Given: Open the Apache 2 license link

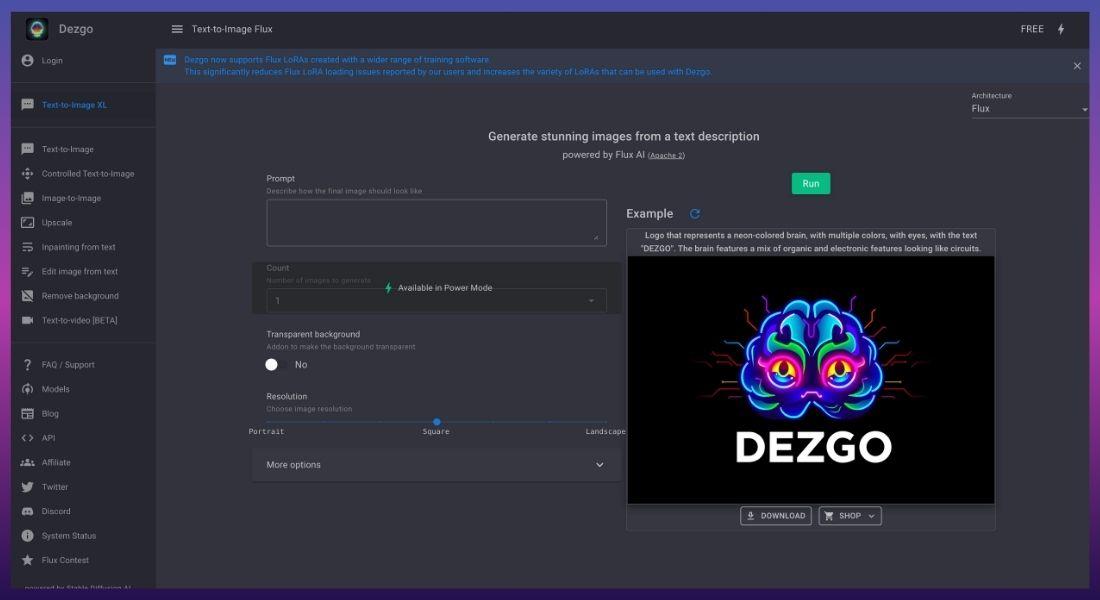Looking at the screenshot, I should click(666, 155).
